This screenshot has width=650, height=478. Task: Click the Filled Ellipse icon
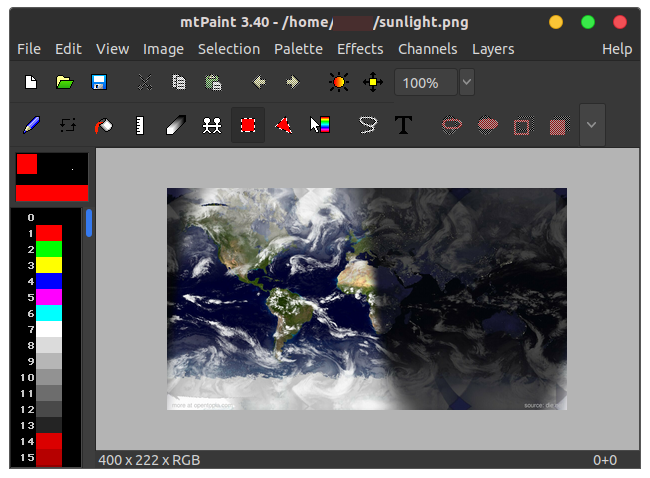[488, 125]
